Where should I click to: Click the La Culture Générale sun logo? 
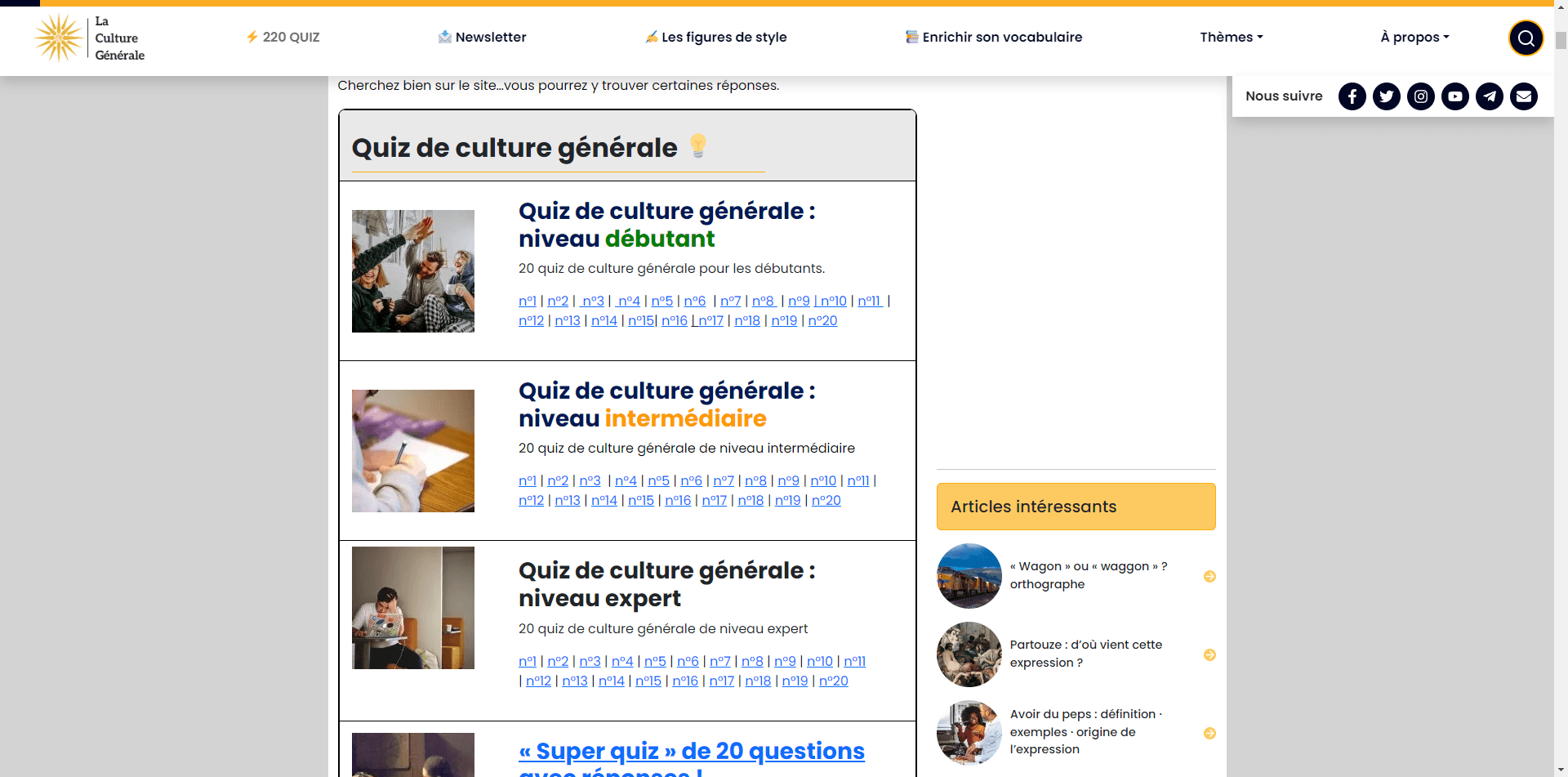click(59, 38)
